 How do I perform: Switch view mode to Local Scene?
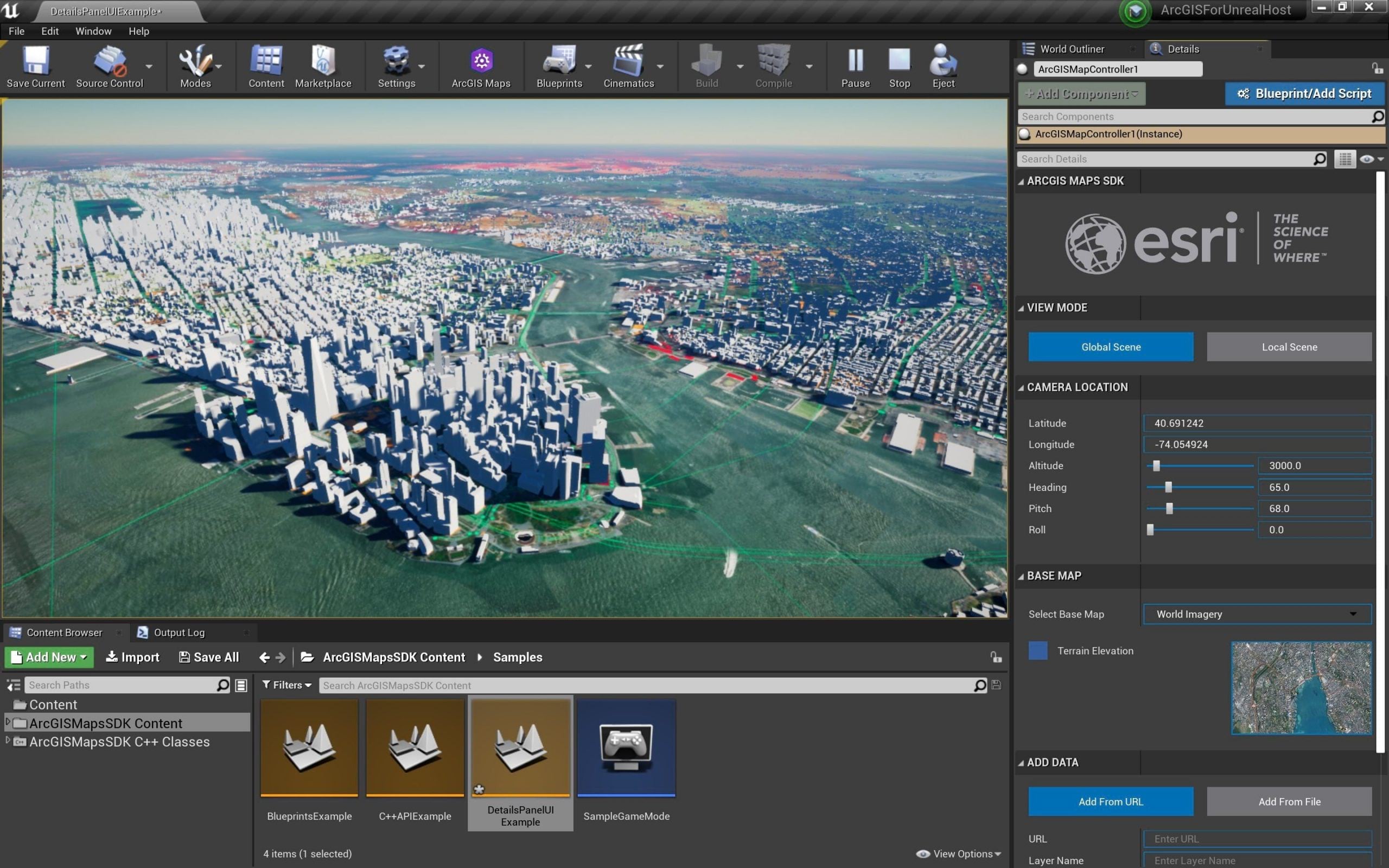tap(1289, 347)
